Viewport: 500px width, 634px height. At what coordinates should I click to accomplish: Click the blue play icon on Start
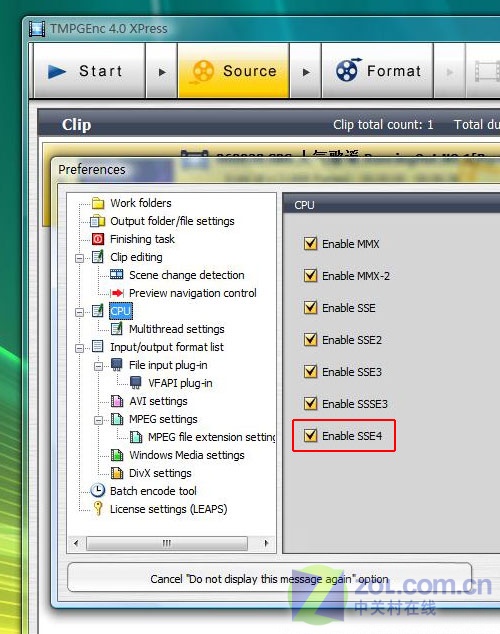[57, 72]
